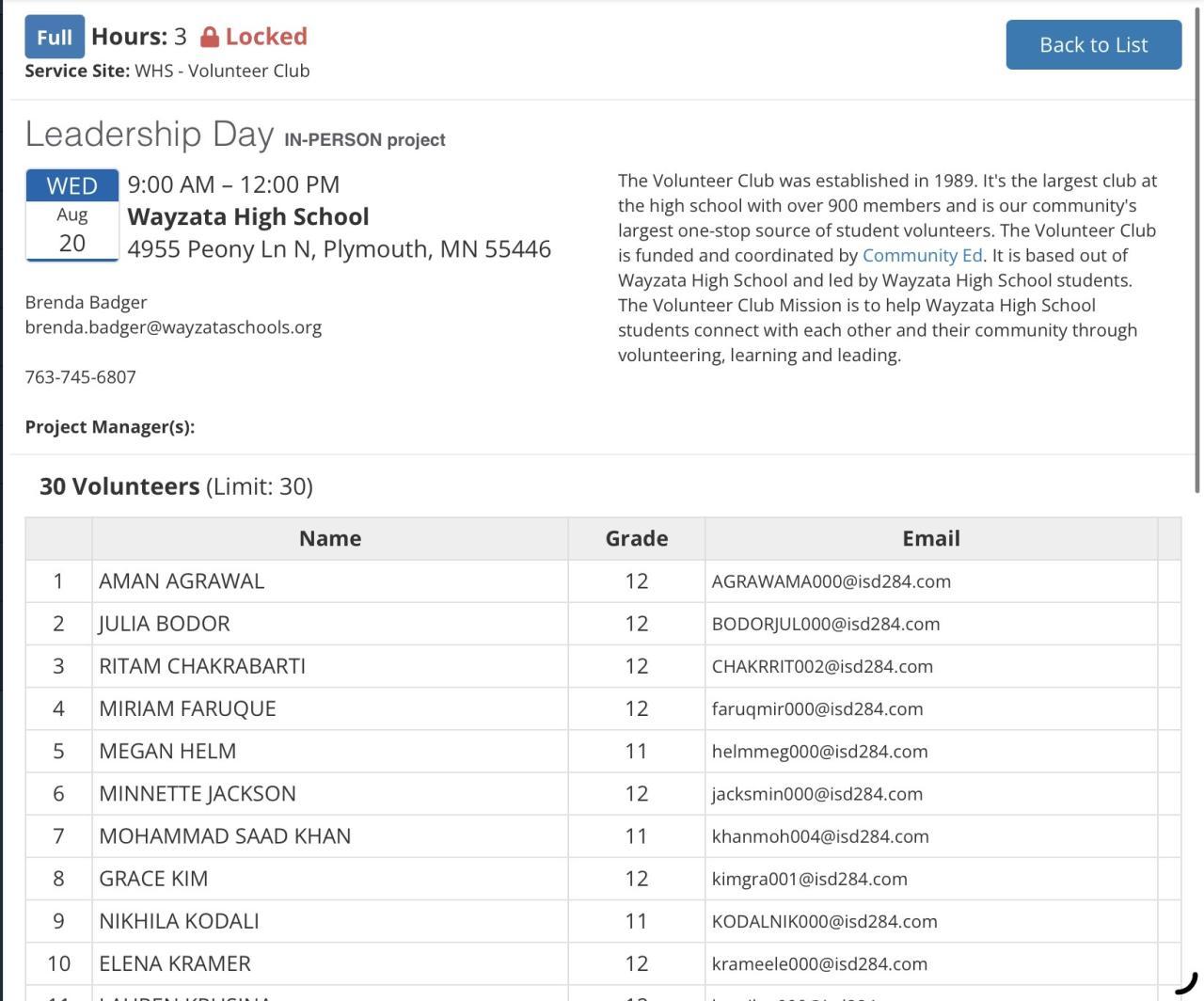Click MINNETTE JACKSON in the volunteer list
This screenshot has height=1001, width=1204.
click(x=198, y=794)
